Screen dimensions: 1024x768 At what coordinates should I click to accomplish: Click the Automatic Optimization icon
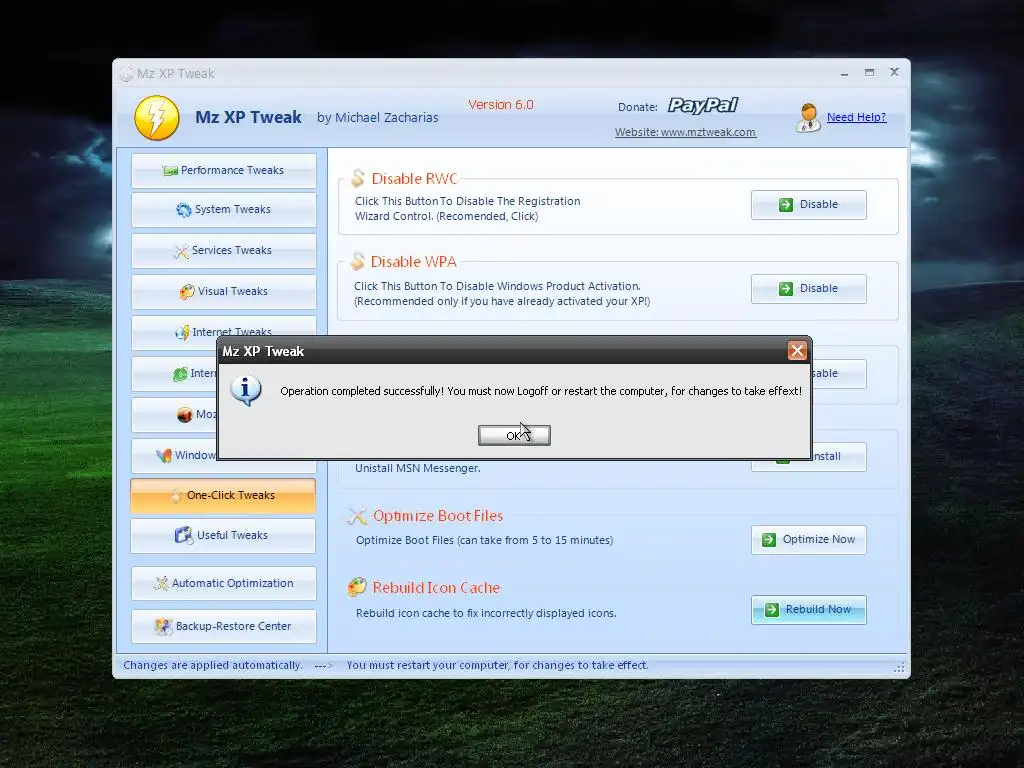pyautogui.click(x=161, y=583)
